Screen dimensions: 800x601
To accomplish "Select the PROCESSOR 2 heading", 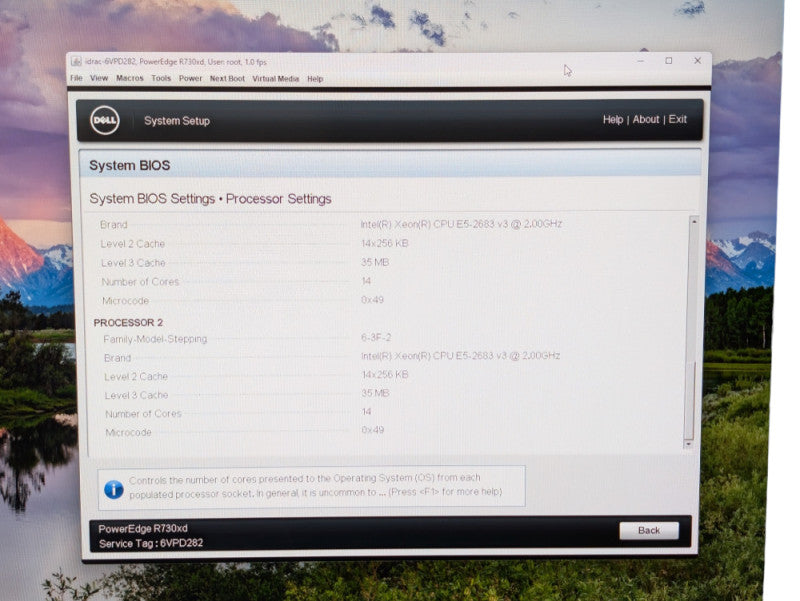I will (128, 322).
